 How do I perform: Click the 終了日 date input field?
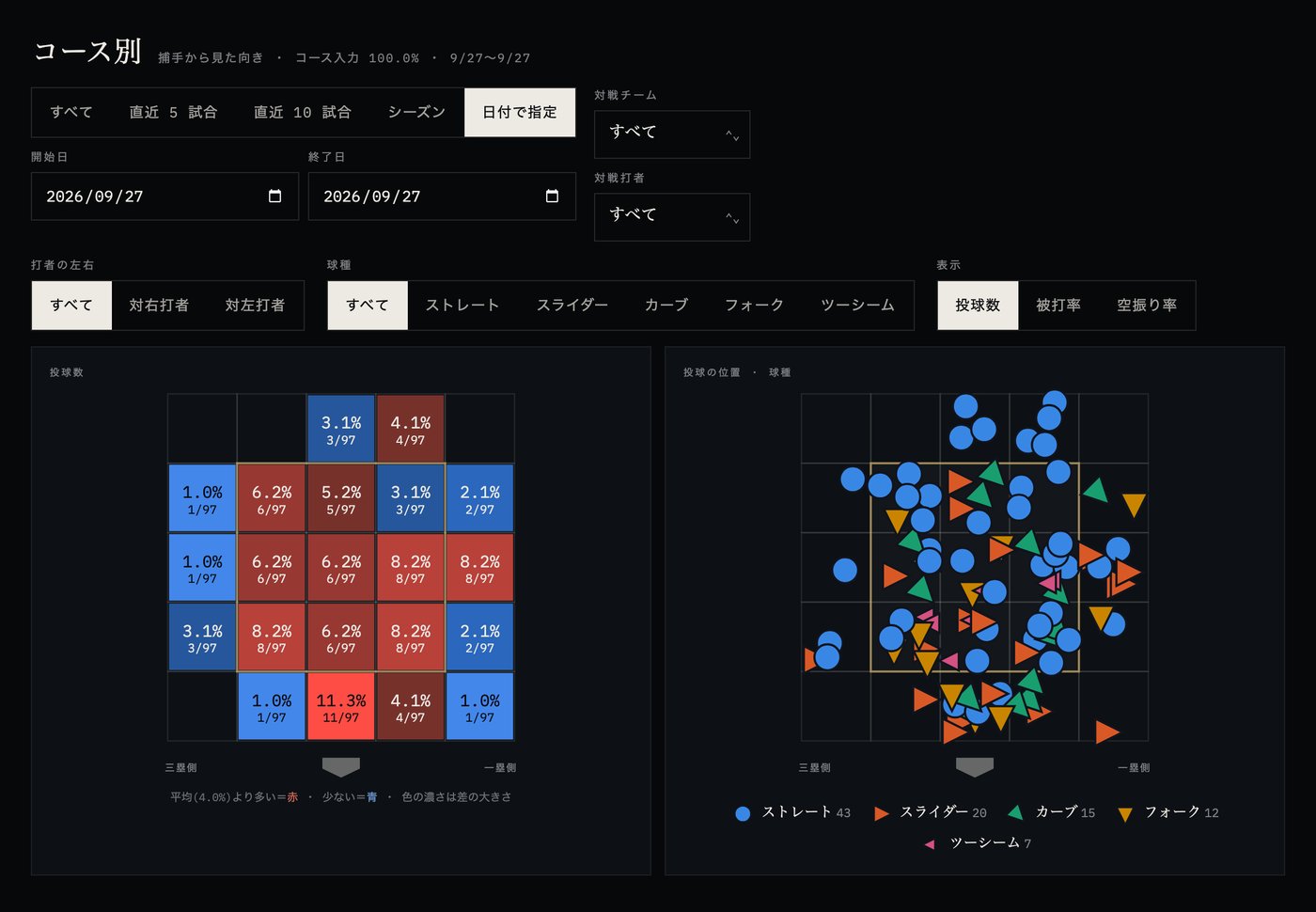[x=442, y=196]
